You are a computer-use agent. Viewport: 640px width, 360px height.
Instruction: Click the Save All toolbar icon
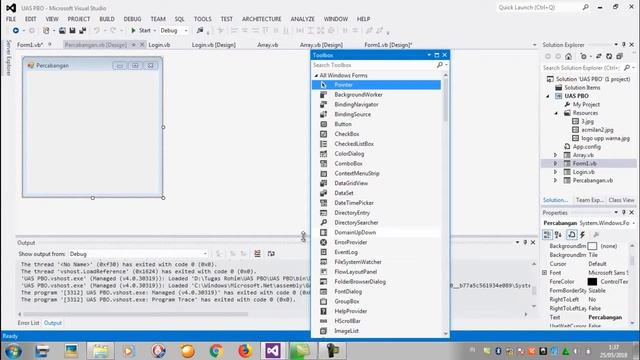(83, 31)
